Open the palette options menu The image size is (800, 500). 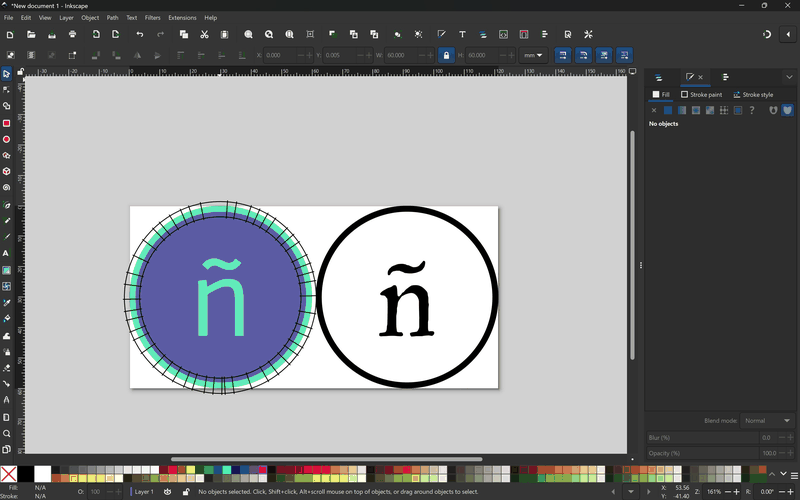(x=794, y=476)
